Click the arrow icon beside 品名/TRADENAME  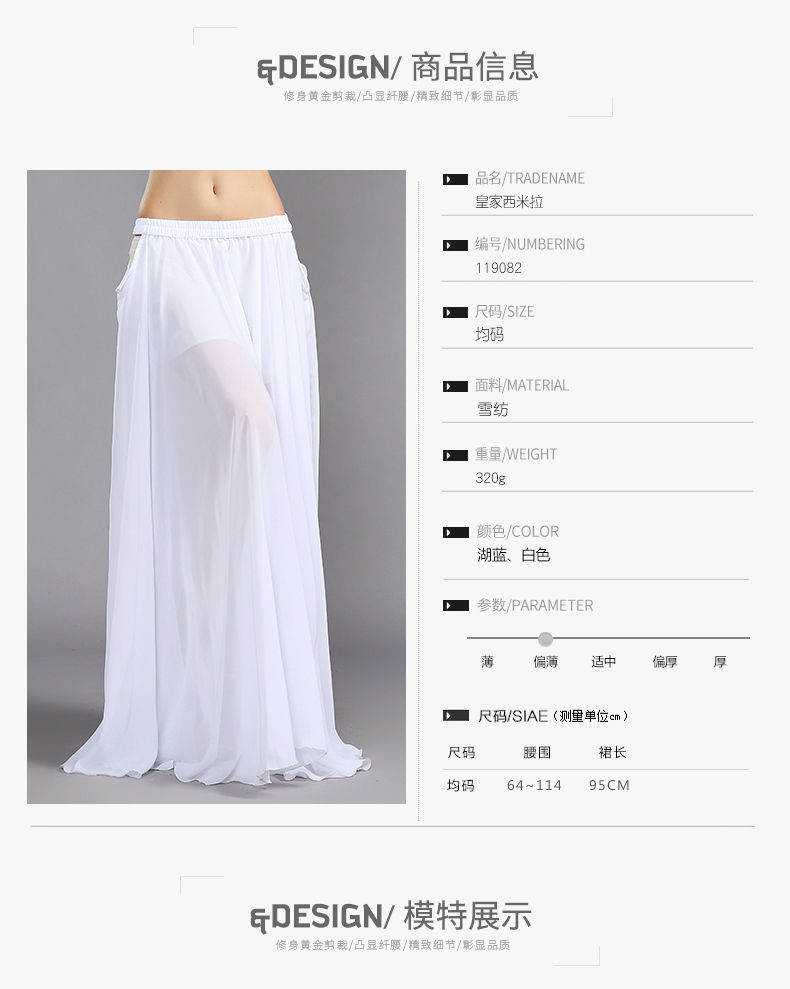455,179
